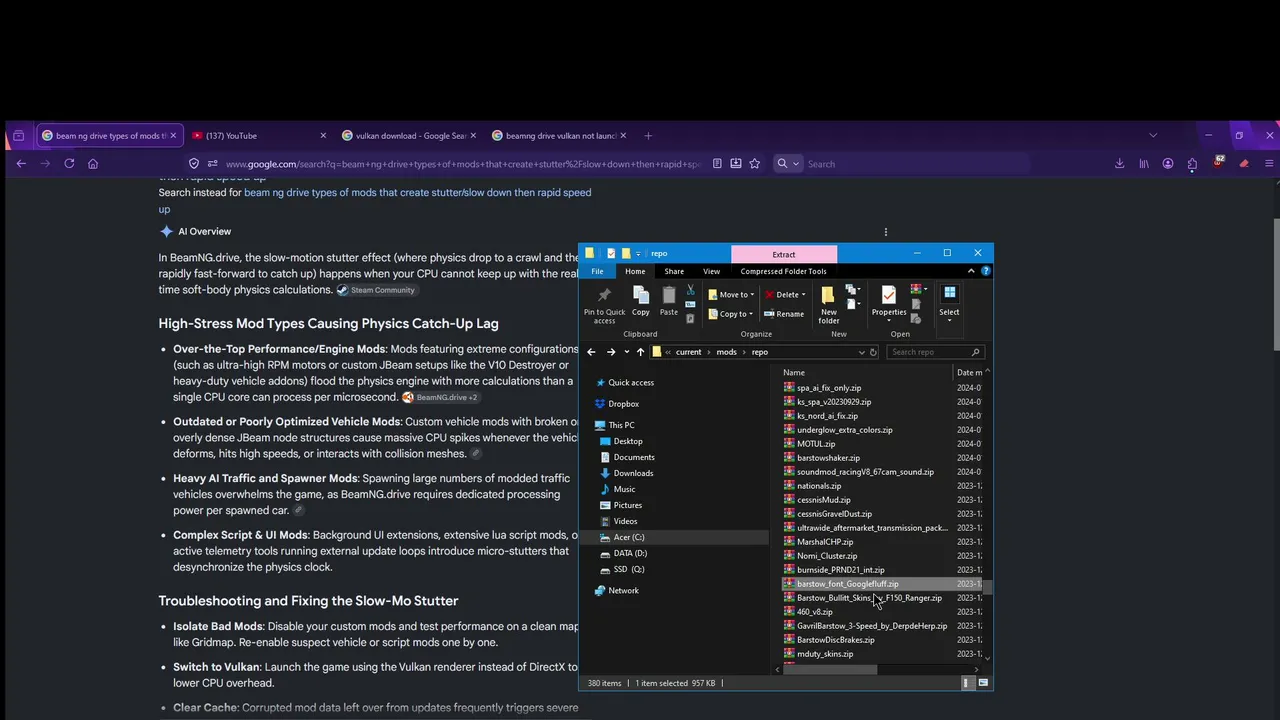Image resolution: width=1280 pixels, height=720 pixels.
Task: Open the Compressed Folder Tools tab
Action: [x=783, y=271]
